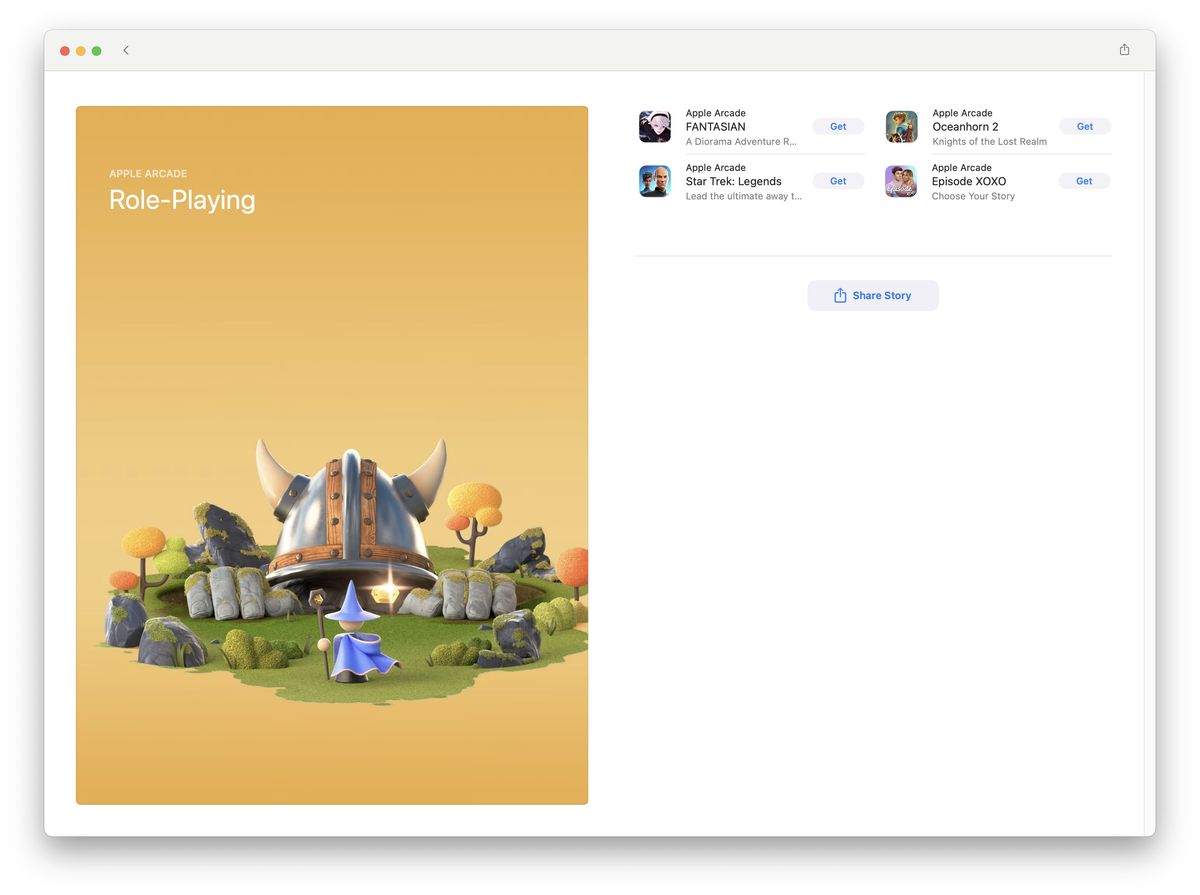Click the Oceanhorn 2 app icon

click(x=901, y=126)
